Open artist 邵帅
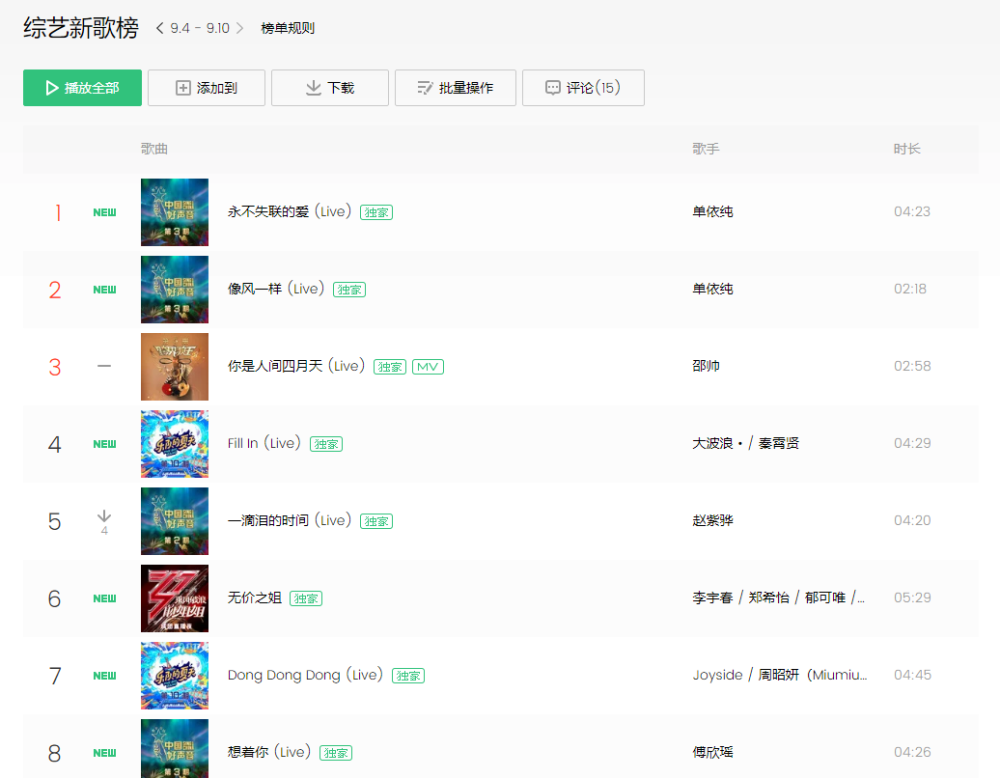This screenshot has width=1000, height=778. coord(706,366)
